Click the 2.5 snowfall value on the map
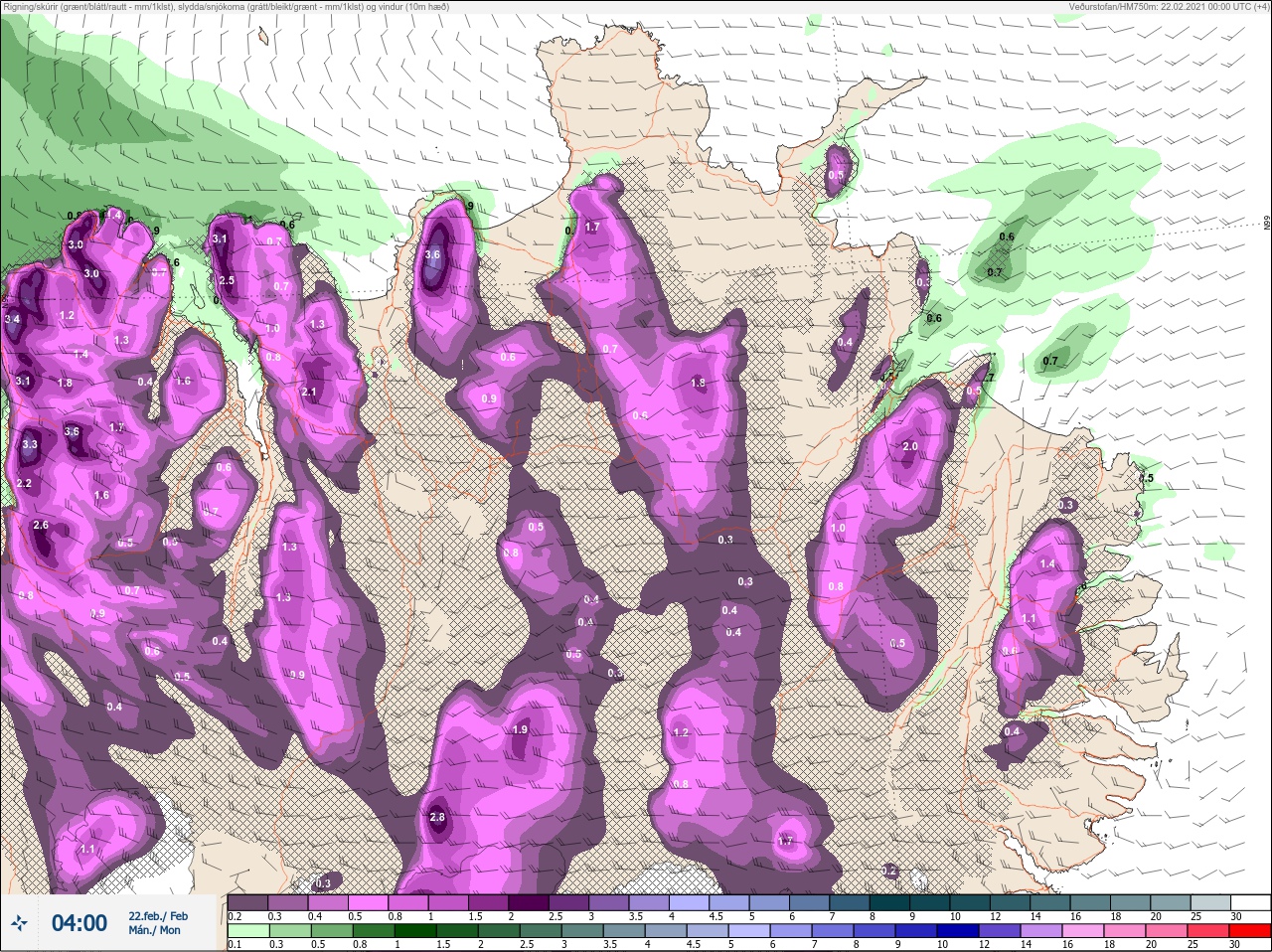Viewport: 1272px width, 952px height. (227, 280)
